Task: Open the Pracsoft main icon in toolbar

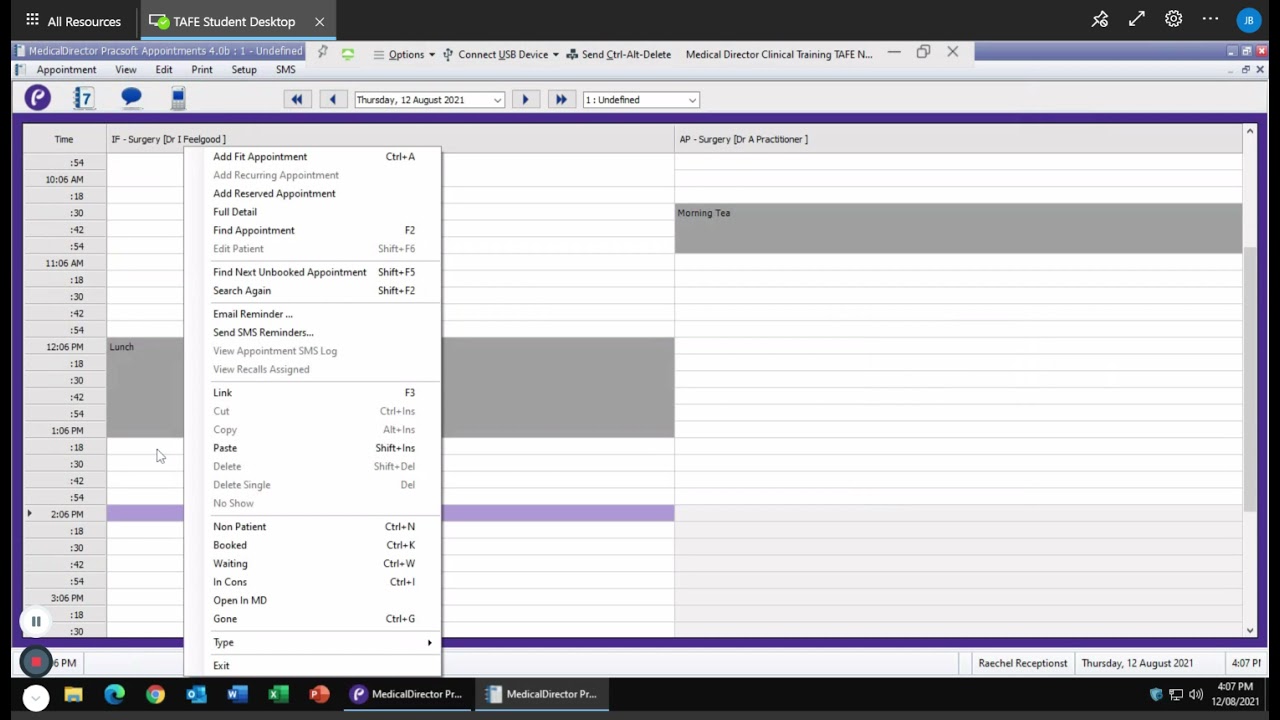Action: 37,97
